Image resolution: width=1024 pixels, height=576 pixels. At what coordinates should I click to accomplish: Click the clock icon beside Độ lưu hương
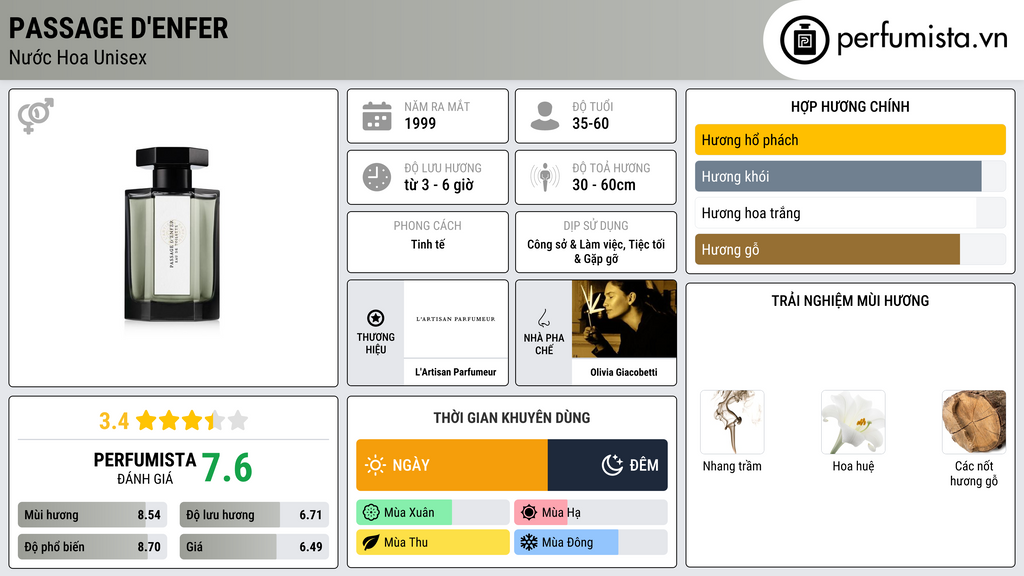coord(377,177)
